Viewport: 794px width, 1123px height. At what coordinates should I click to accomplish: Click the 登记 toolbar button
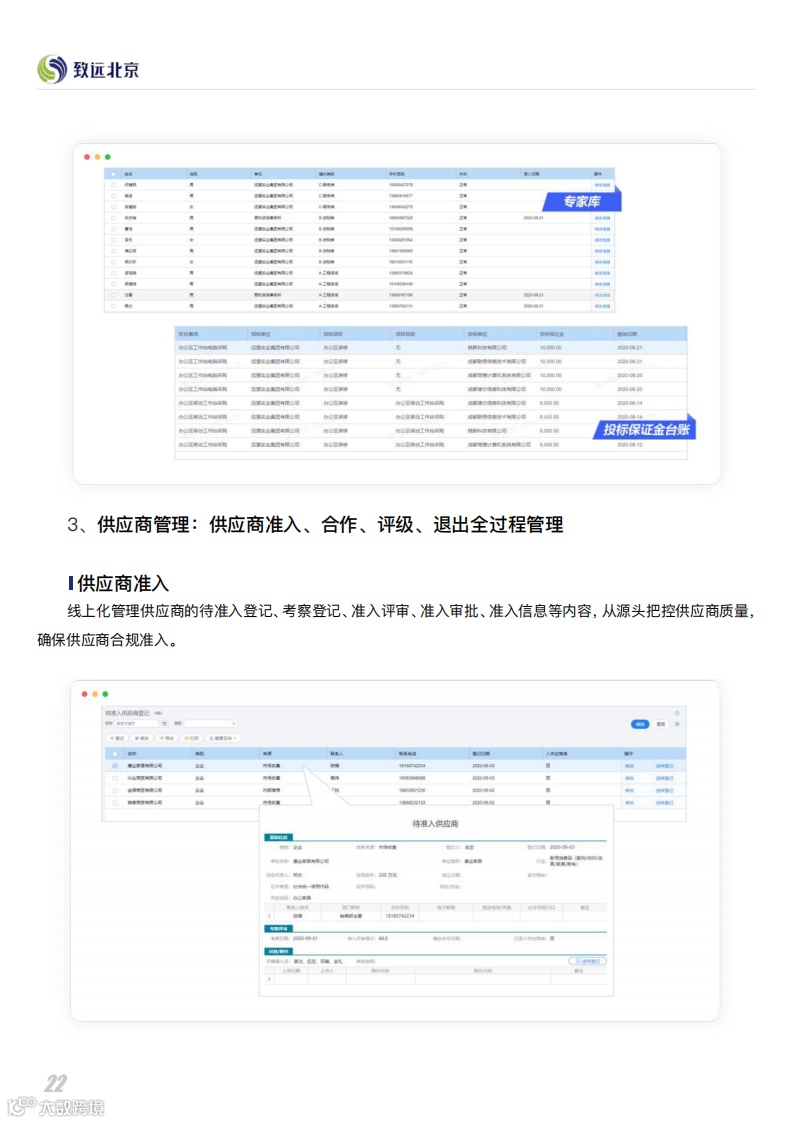click(x=117, y=738)
